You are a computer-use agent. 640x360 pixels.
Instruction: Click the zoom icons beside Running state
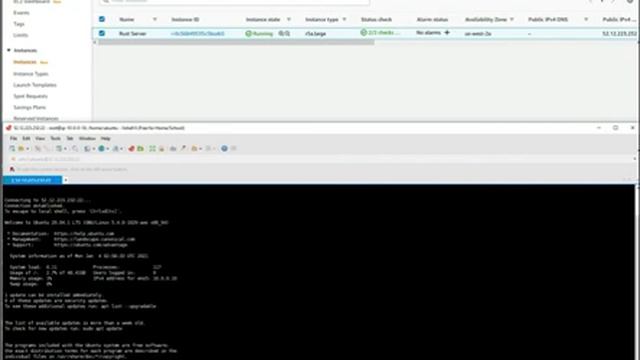point(284,33)
